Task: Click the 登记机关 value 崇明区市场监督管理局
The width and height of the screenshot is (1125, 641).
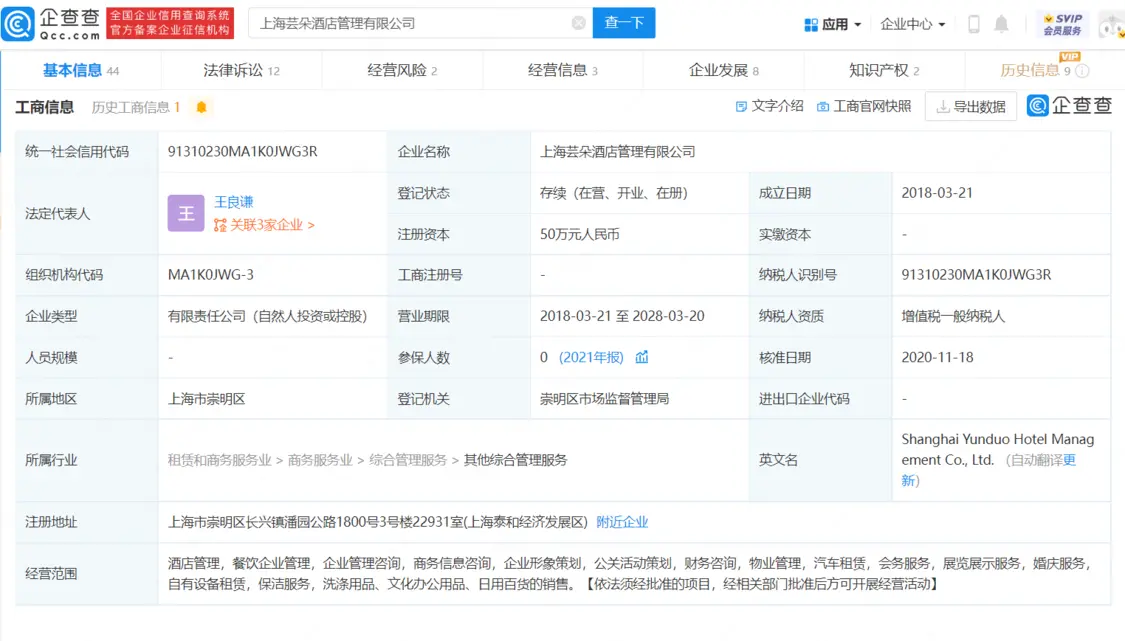Action: [604, 398]
